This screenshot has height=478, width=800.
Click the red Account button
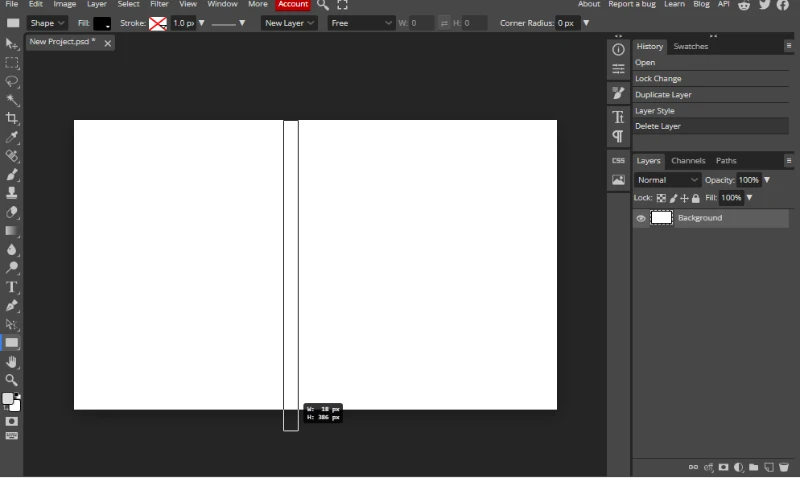point(293,4)
